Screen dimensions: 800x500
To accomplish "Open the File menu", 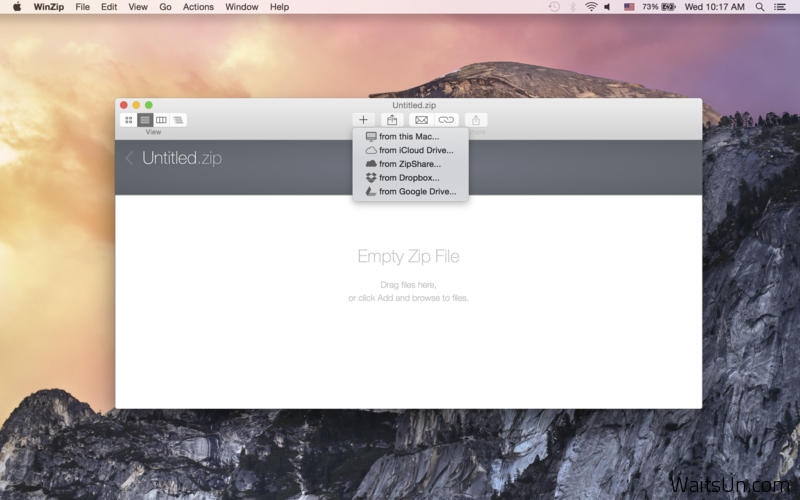I will click(x=82, y=7).
